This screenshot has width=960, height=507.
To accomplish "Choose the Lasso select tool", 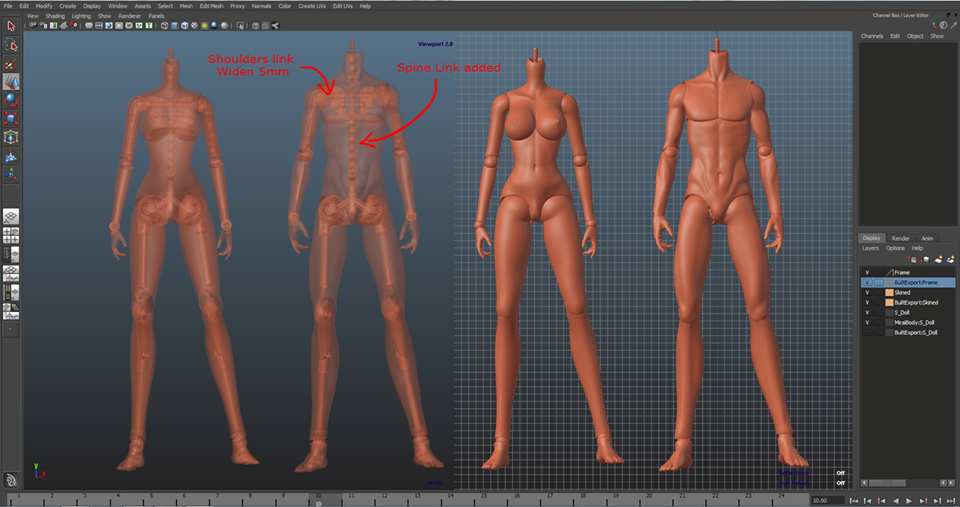I will point(10,44).
